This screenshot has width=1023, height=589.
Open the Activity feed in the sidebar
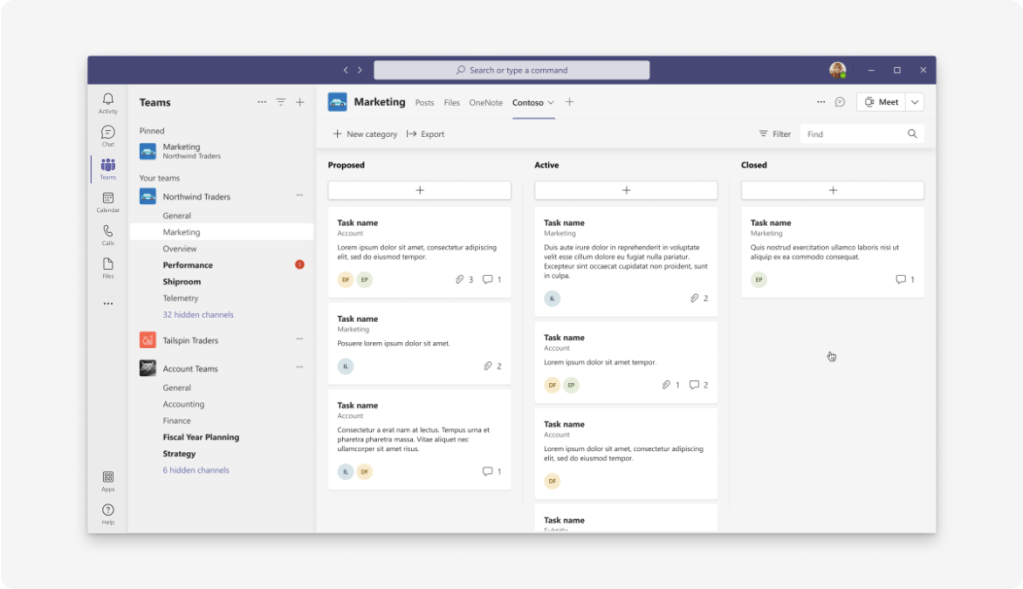108,102
